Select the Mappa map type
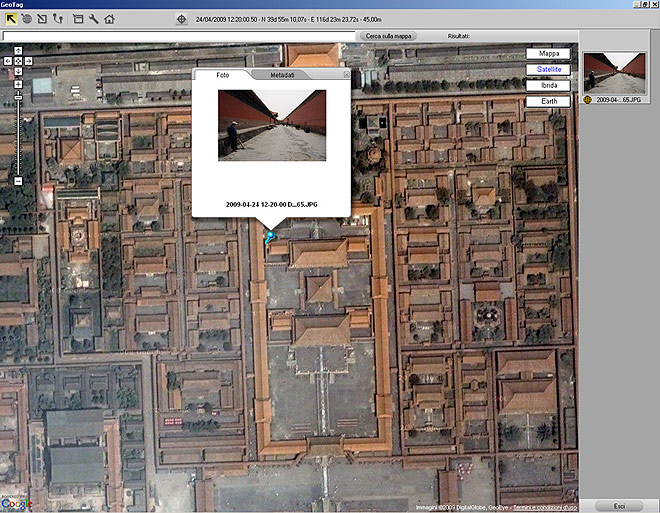Image resolution: width=660 pixels, height=513 pixels. (548, 53)
